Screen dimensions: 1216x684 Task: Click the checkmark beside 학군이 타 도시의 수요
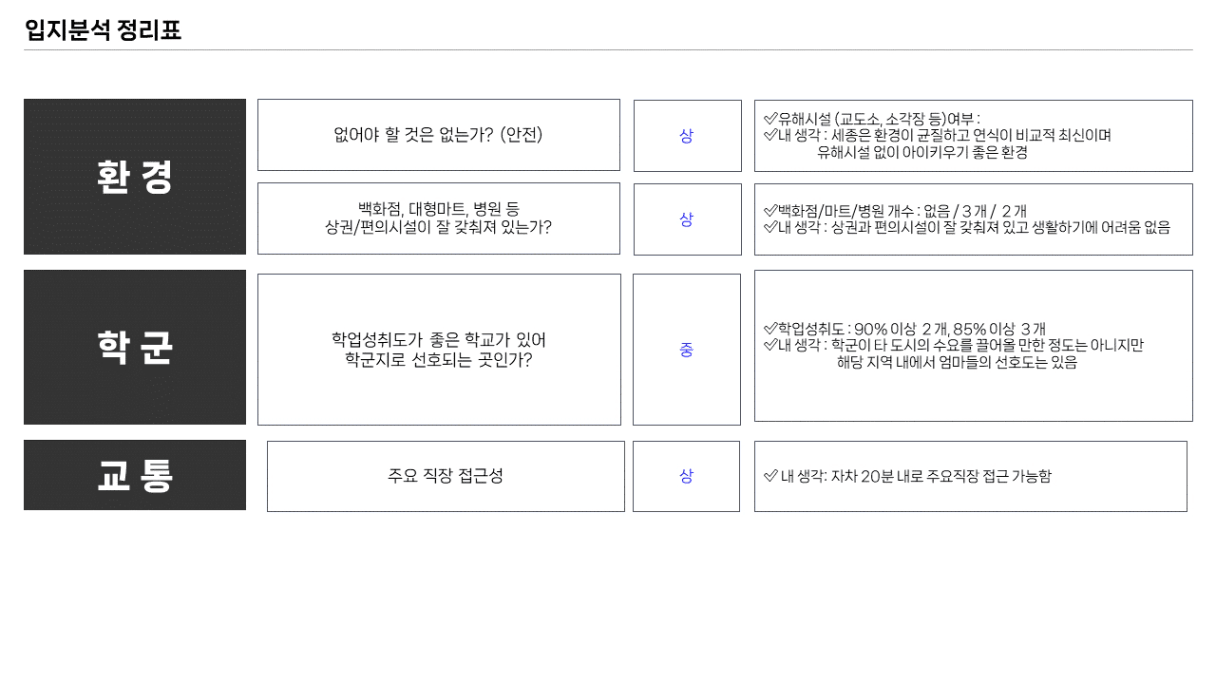coord(770,345)
